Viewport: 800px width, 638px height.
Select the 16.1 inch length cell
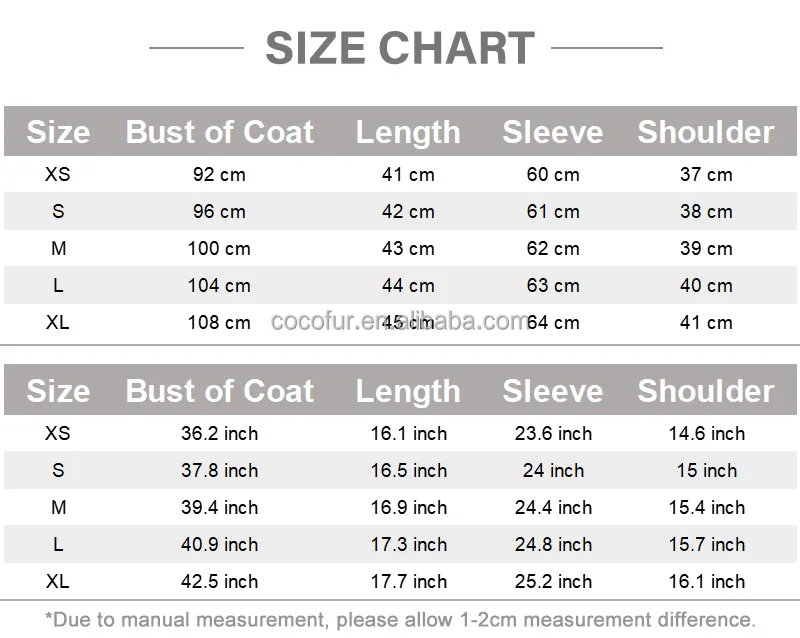click(408, 434)
